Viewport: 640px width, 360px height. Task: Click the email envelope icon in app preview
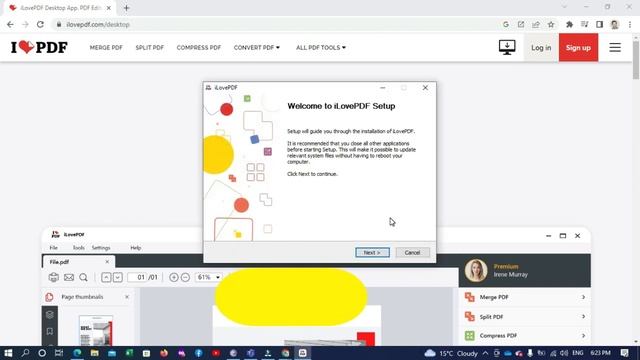click(69, 278)
